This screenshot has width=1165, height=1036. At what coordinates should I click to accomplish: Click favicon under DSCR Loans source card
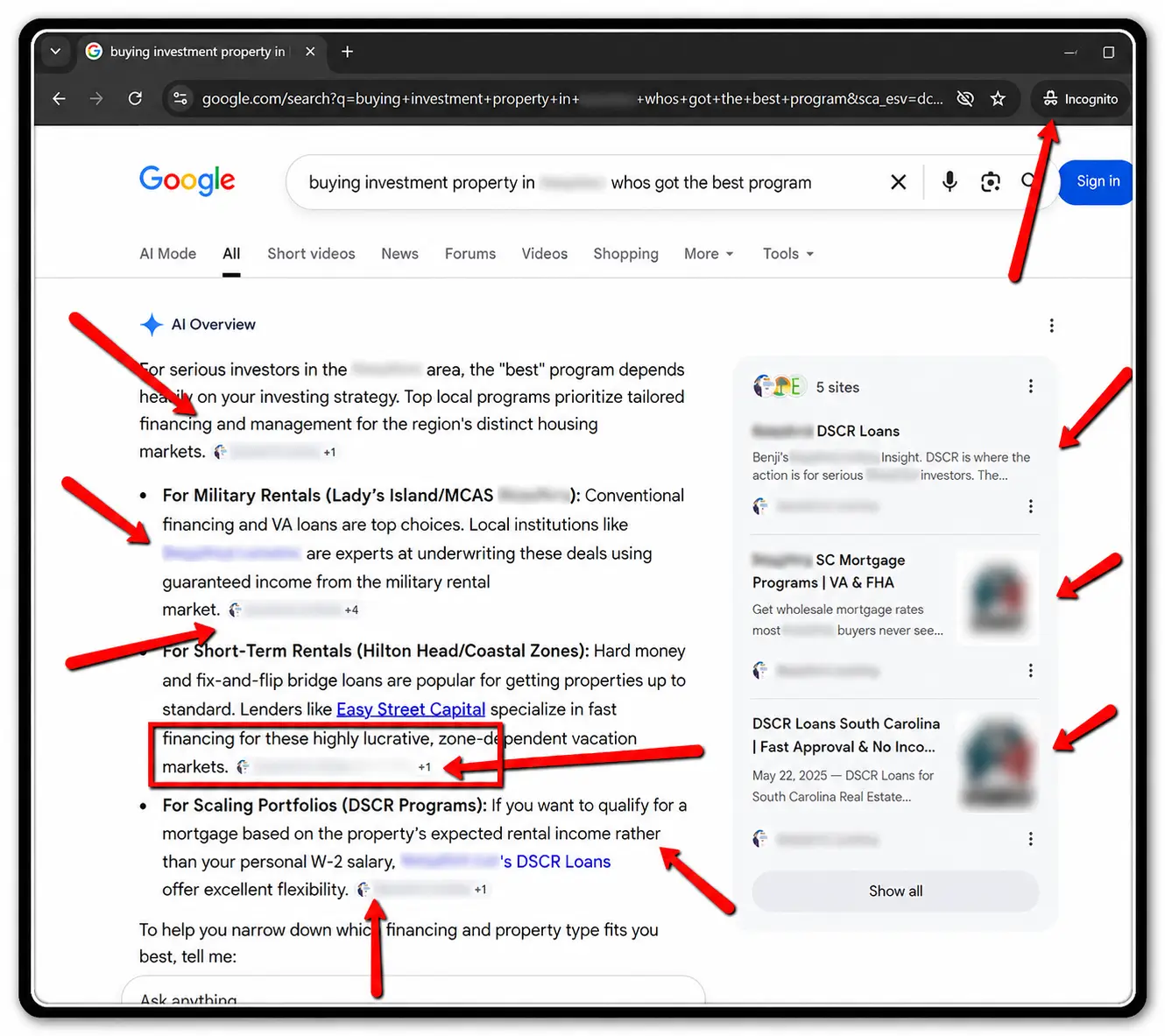click(760, 506)
